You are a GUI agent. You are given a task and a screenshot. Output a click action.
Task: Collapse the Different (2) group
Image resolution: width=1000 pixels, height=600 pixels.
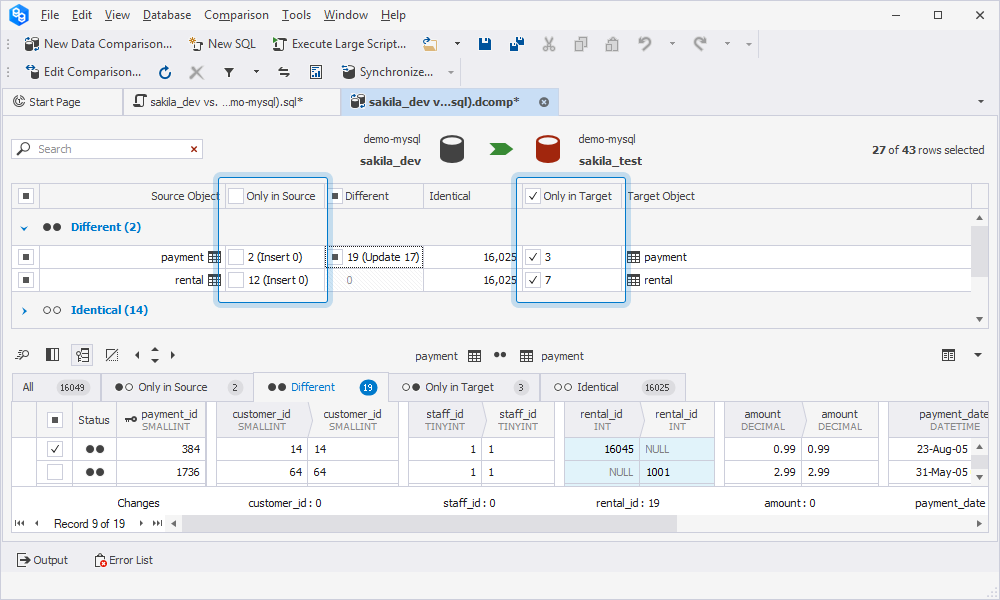(x=25, y=228)
